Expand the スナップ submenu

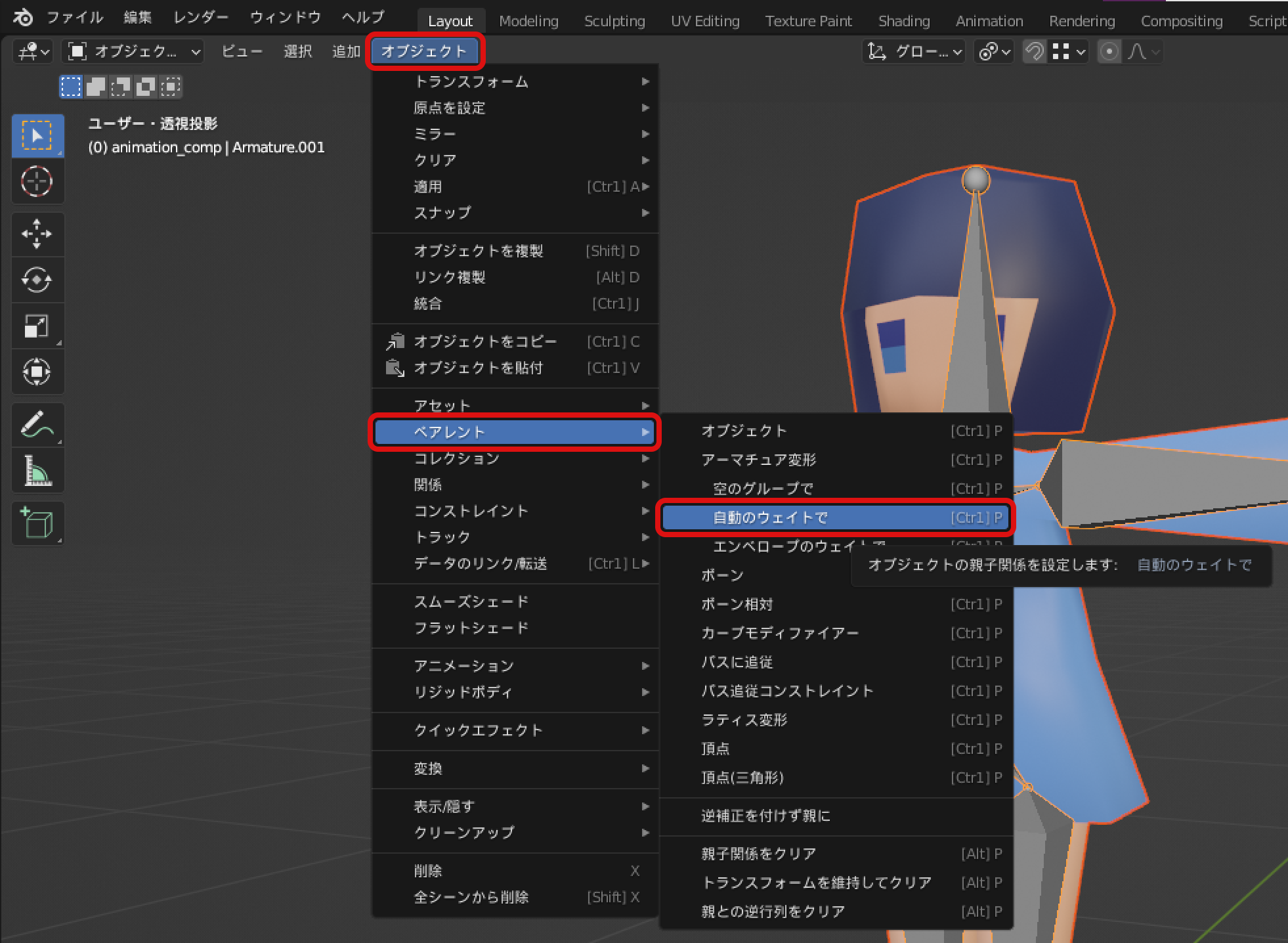click(515, 213)
